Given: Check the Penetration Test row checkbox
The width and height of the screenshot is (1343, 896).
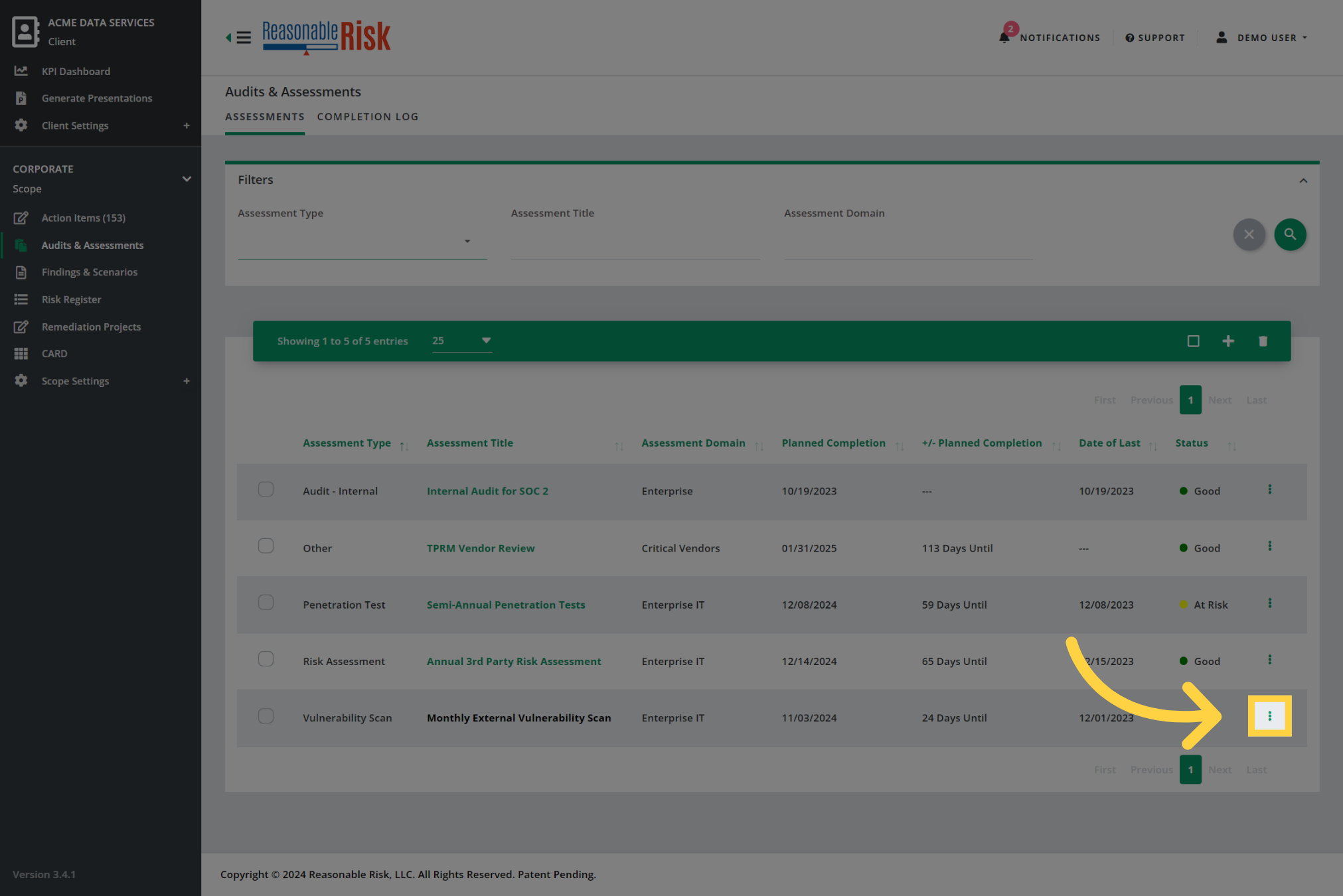Looking at the screenshot, I should pos(266,602).
